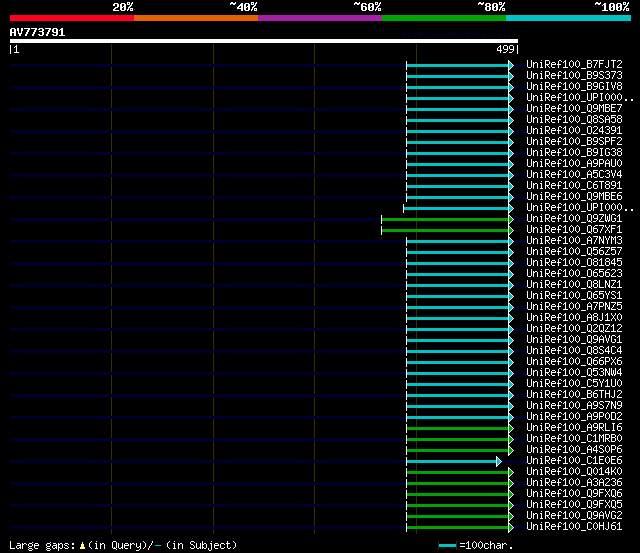Click the green alignment bar for A4S0P6

460,451
